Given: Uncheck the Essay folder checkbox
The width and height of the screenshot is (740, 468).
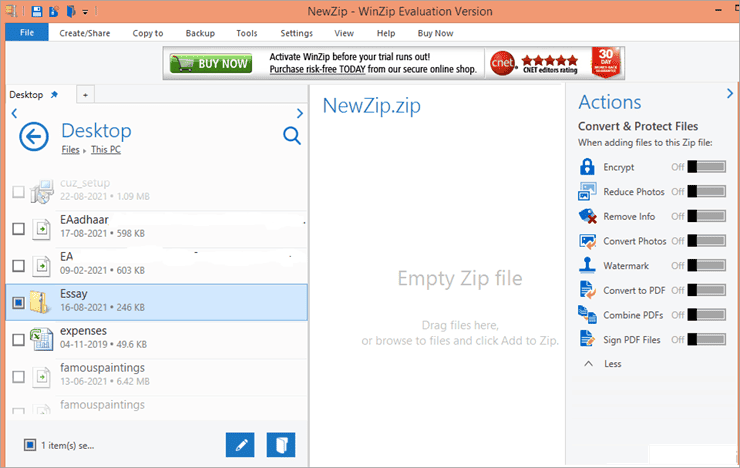Looking at the screenshot, I should click(18, 302).
